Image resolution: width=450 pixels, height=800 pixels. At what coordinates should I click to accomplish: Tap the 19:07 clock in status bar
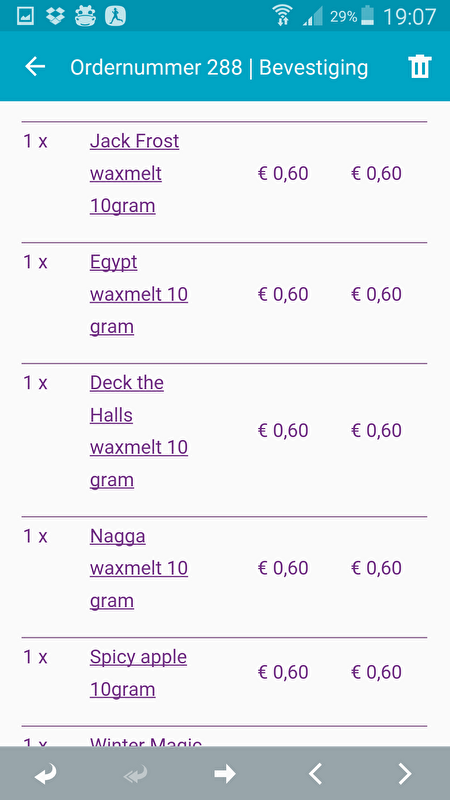(409, 17)
